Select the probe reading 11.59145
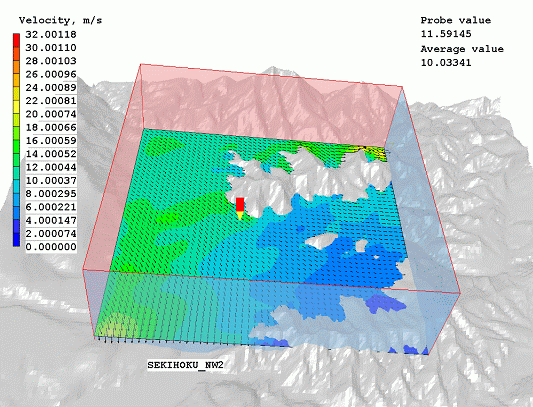This screenshot has width=533, height=407. tap(446, 34)
